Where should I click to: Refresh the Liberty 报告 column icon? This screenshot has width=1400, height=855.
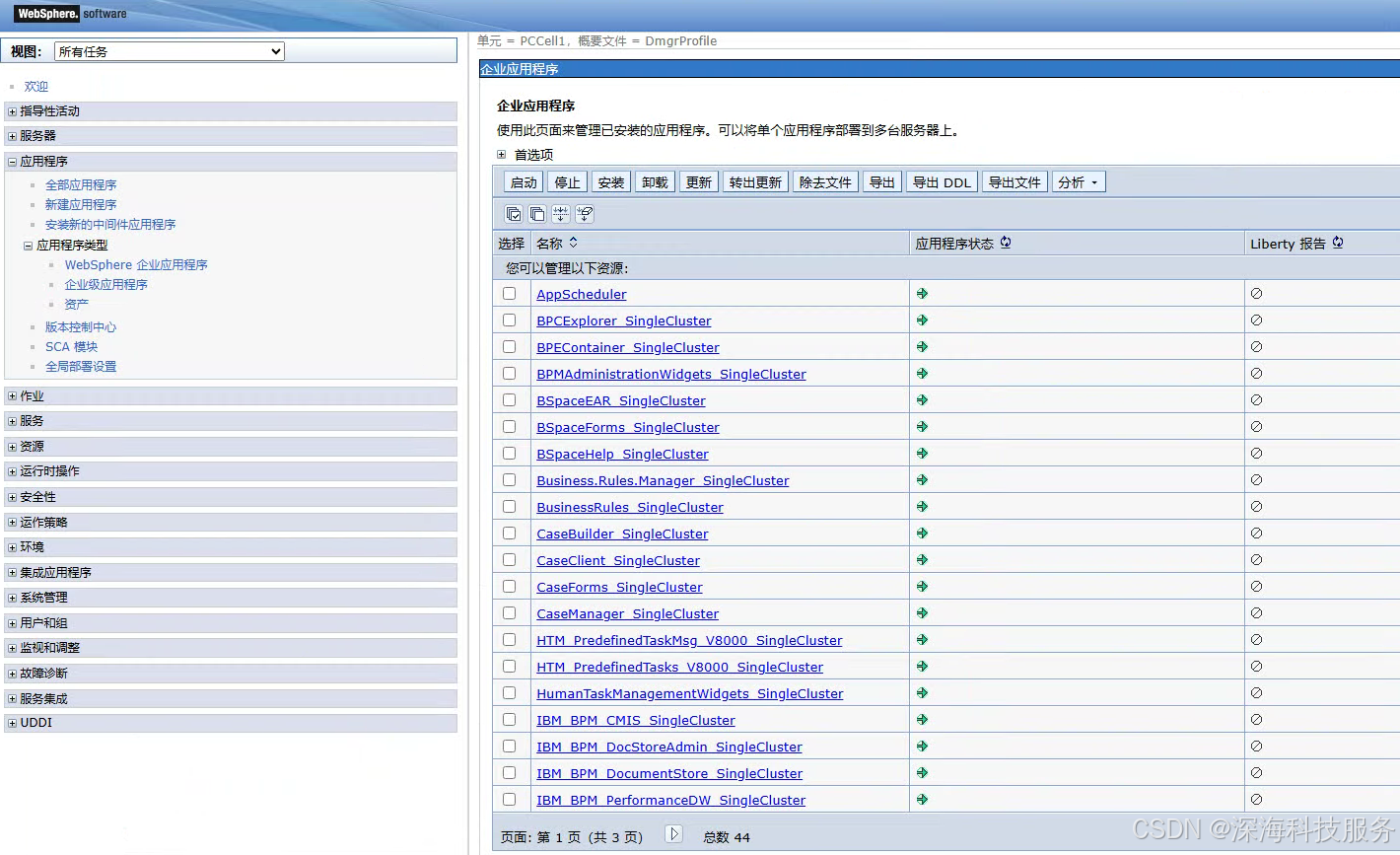coord(1338,243)
